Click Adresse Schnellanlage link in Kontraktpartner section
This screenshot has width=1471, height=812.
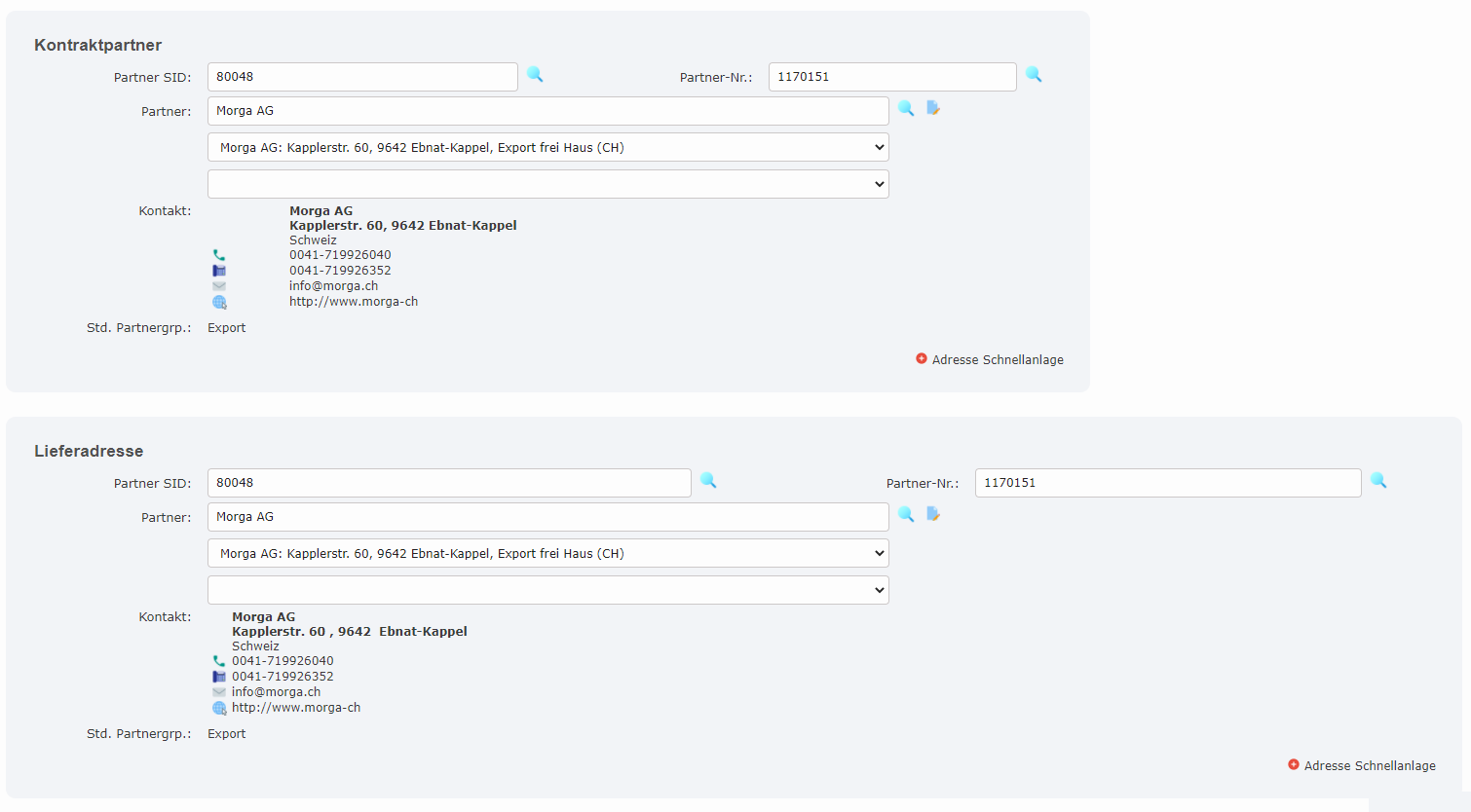997,360
